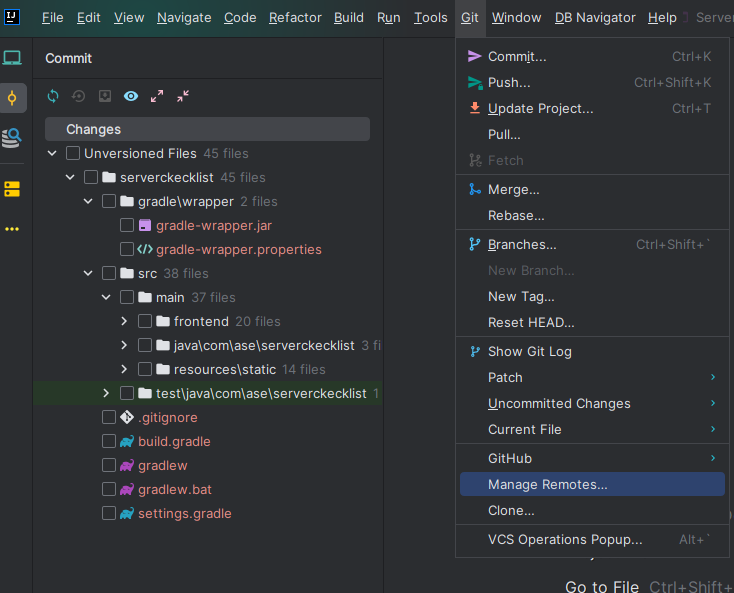Viewport: 734px width, 593px height.
Task: Click the Show Git Log icon
Action: [475, 351]
